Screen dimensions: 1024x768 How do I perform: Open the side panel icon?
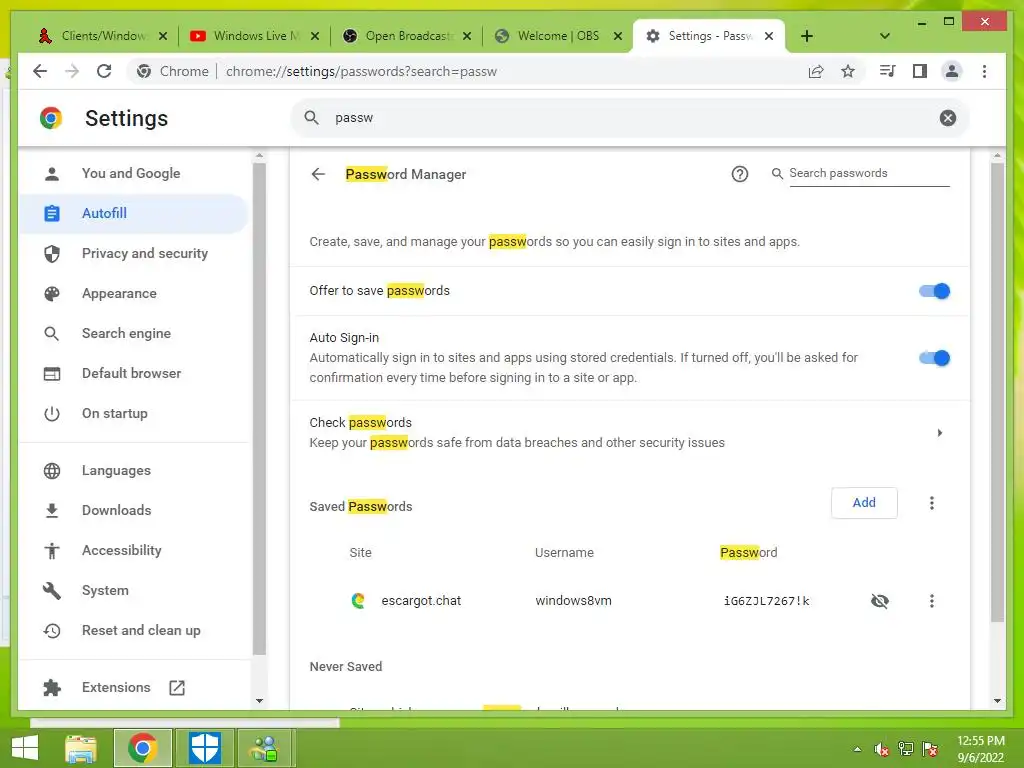coord(920,71)
